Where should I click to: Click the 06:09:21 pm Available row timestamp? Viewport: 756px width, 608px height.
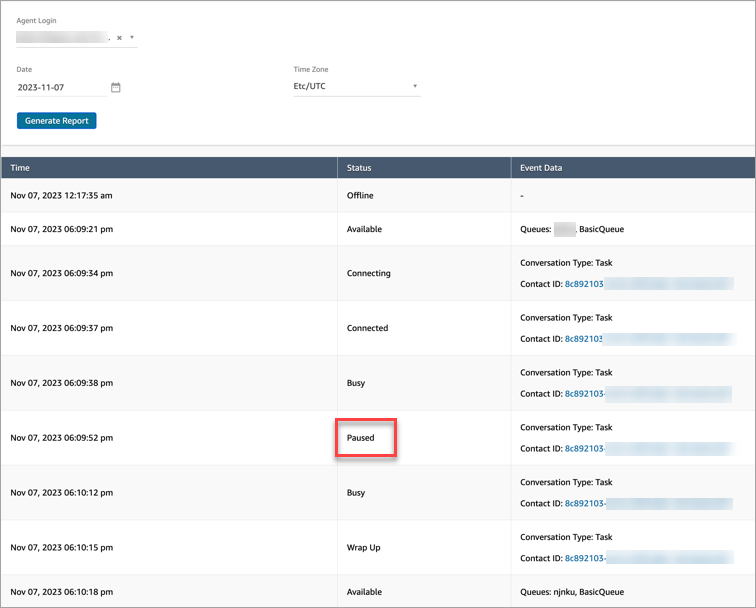[x=60, y=229]
